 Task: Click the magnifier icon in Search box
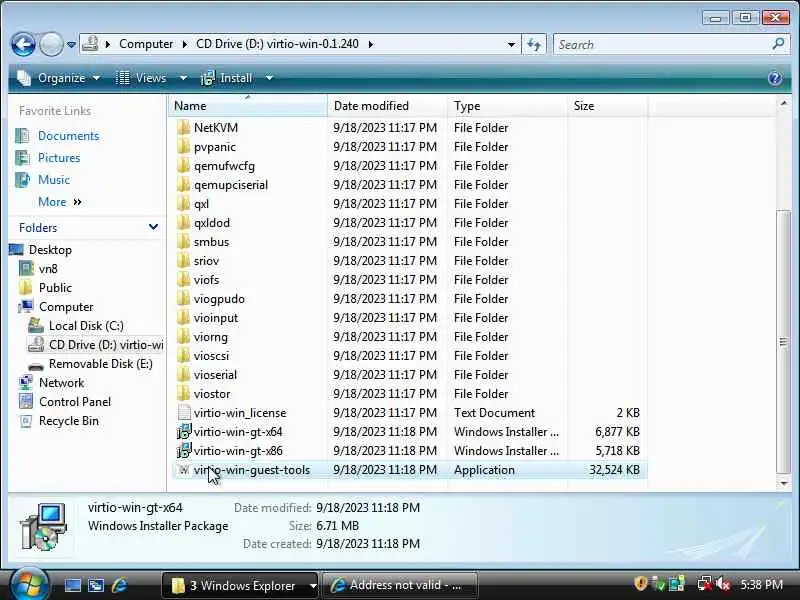click(778, 44)
